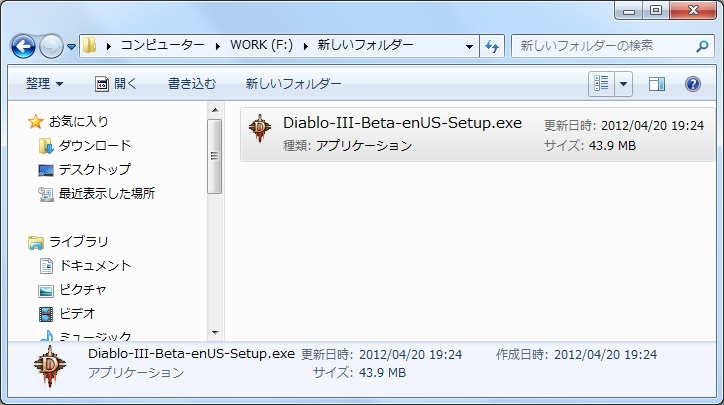The image size is (724, 405).
Task: Open ピクチャ library
Action: [83, 290]
